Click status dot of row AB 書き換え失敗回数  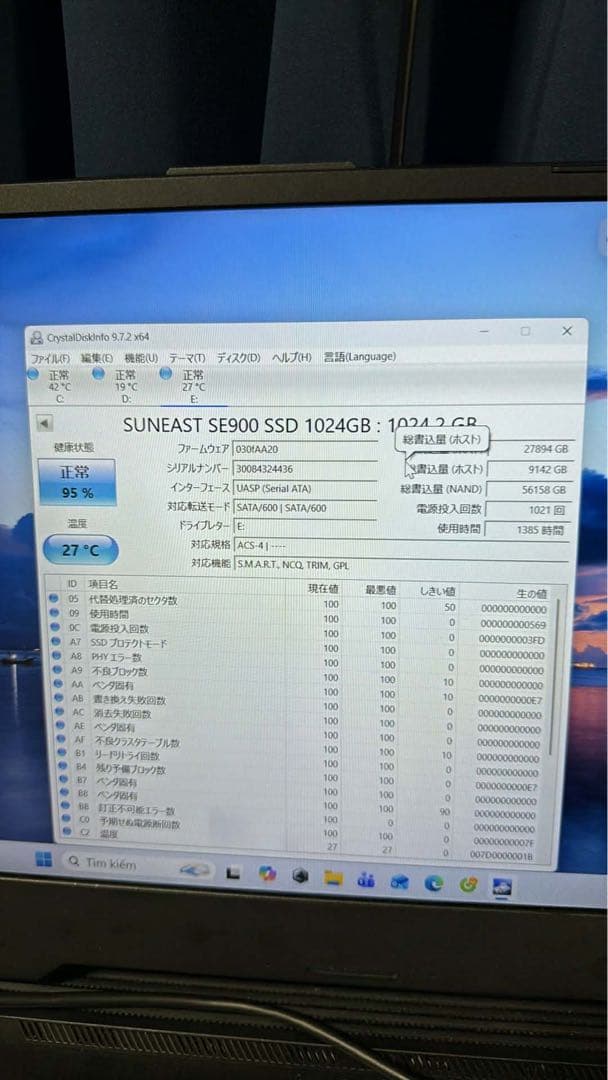point(58,699)
